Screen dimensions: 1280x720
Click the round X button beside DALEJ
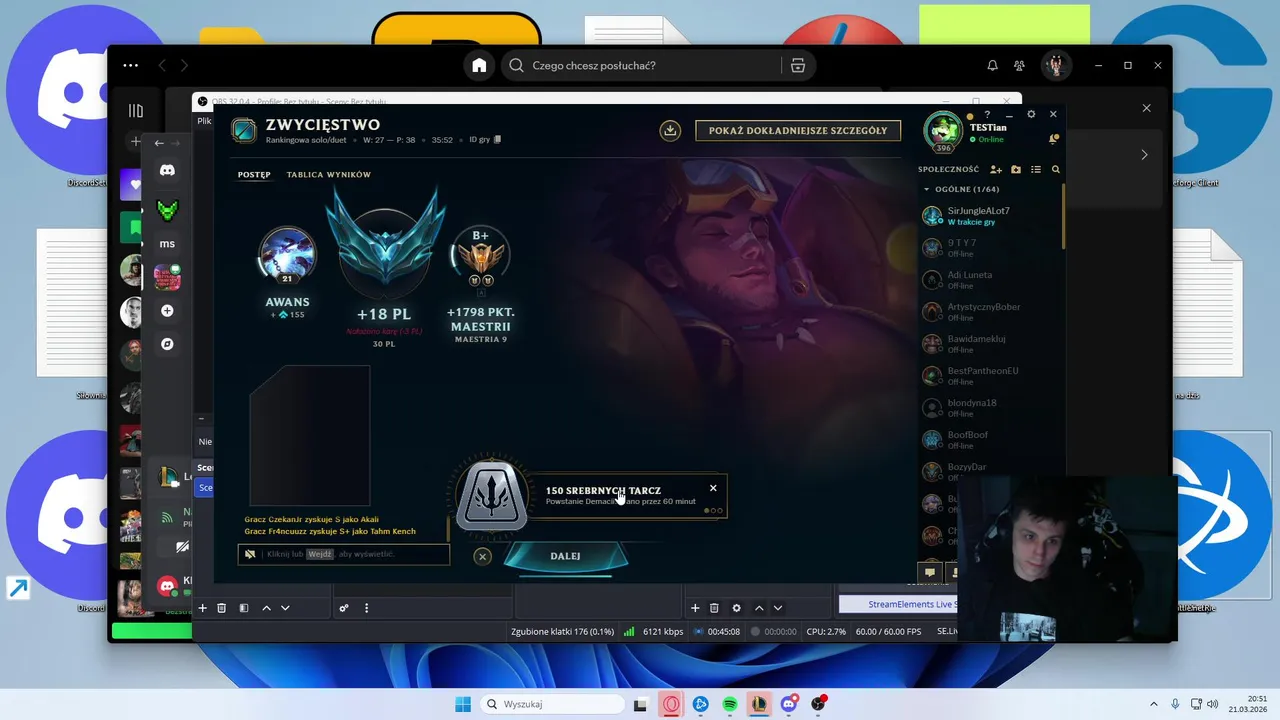click(482, 557)
